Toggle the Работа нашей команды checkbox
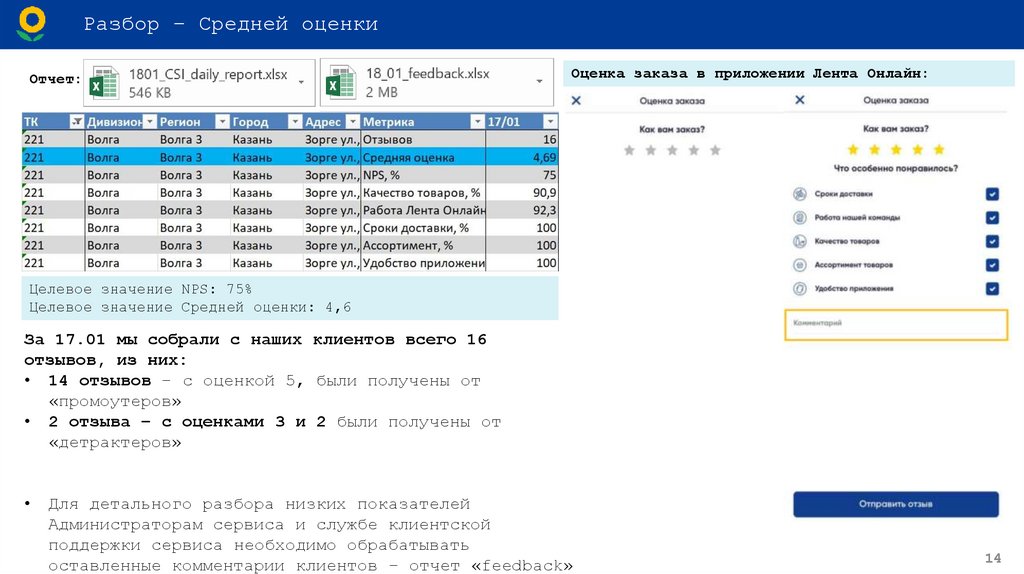 [992, 217]
